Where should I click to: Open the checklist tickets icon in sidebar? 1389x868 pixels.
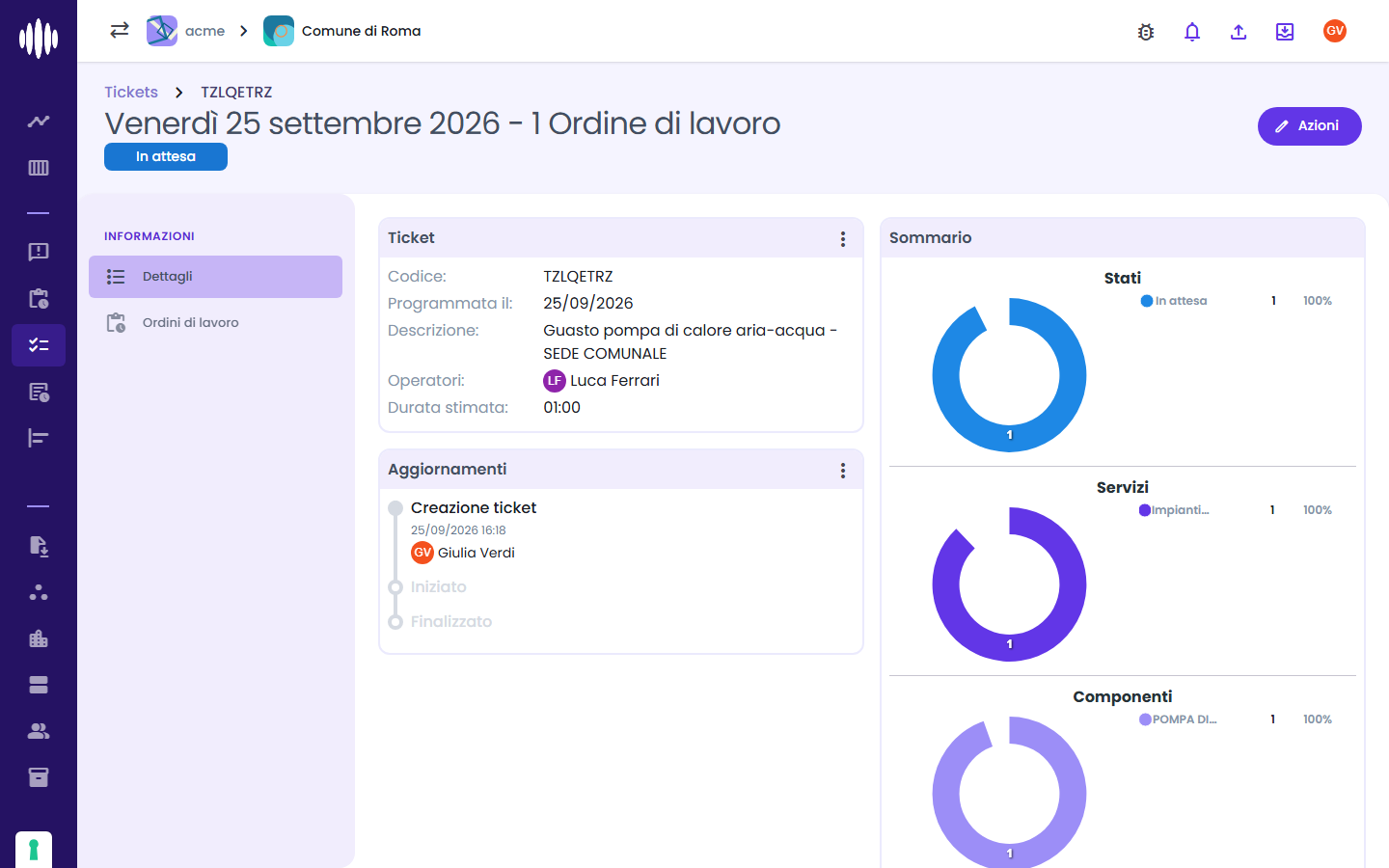click(39, 345)
